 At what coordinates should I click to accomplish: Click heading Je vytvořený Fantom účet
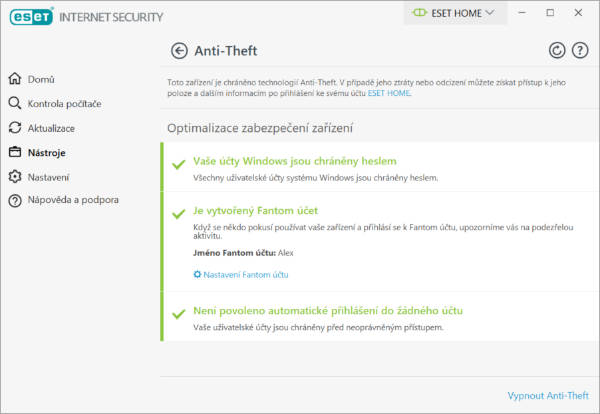point(255,211)
